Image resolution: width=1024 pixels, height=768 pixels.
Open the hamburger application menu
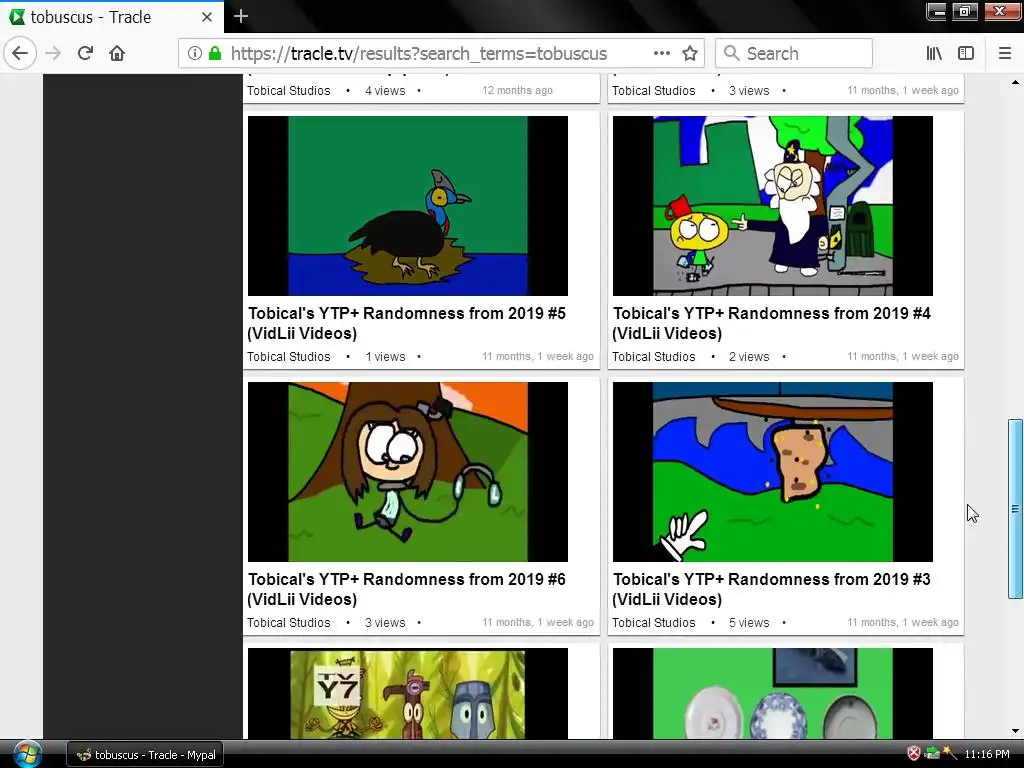[1005, 53]
